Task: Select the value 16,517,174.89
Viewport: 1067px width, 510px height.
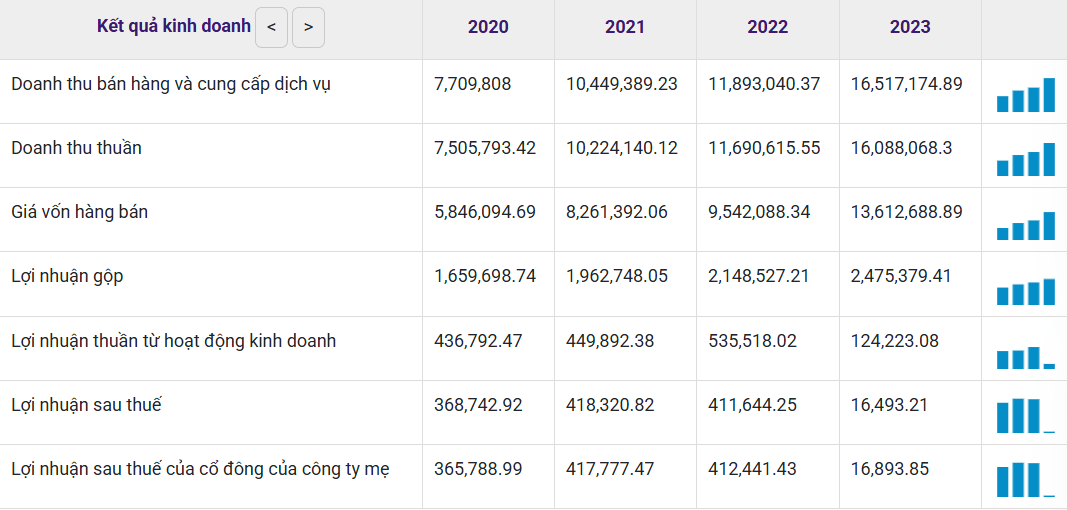Action: [906, 84]
